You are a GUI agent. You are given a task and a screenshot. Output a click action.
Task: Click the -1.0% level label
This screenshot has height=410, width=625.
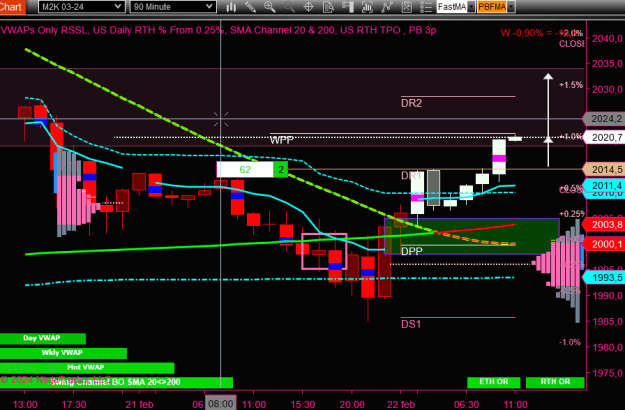coord(570,342)
